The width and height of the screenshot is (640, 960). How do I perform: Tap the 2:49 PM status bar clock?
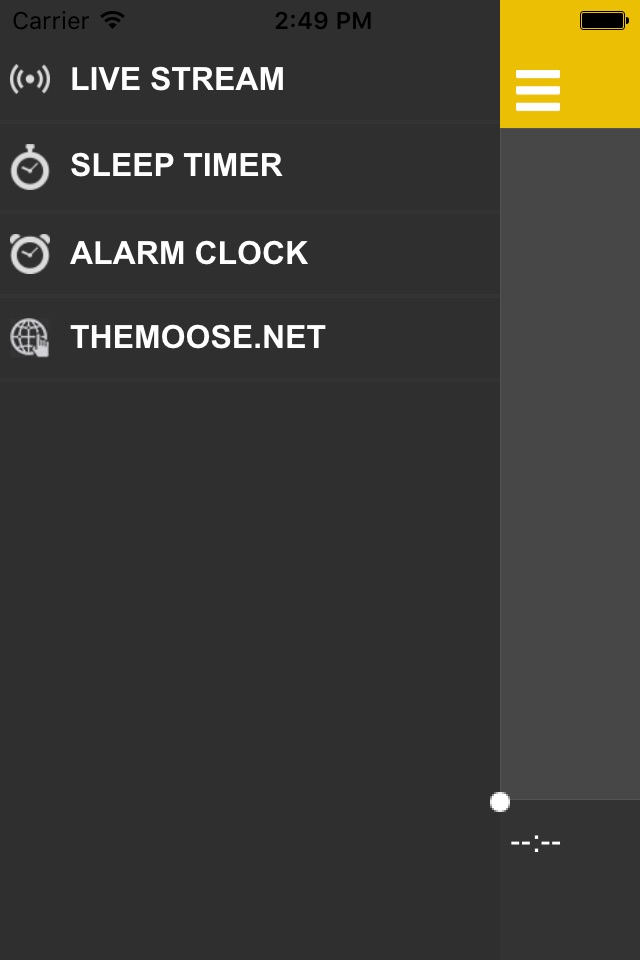322,20
